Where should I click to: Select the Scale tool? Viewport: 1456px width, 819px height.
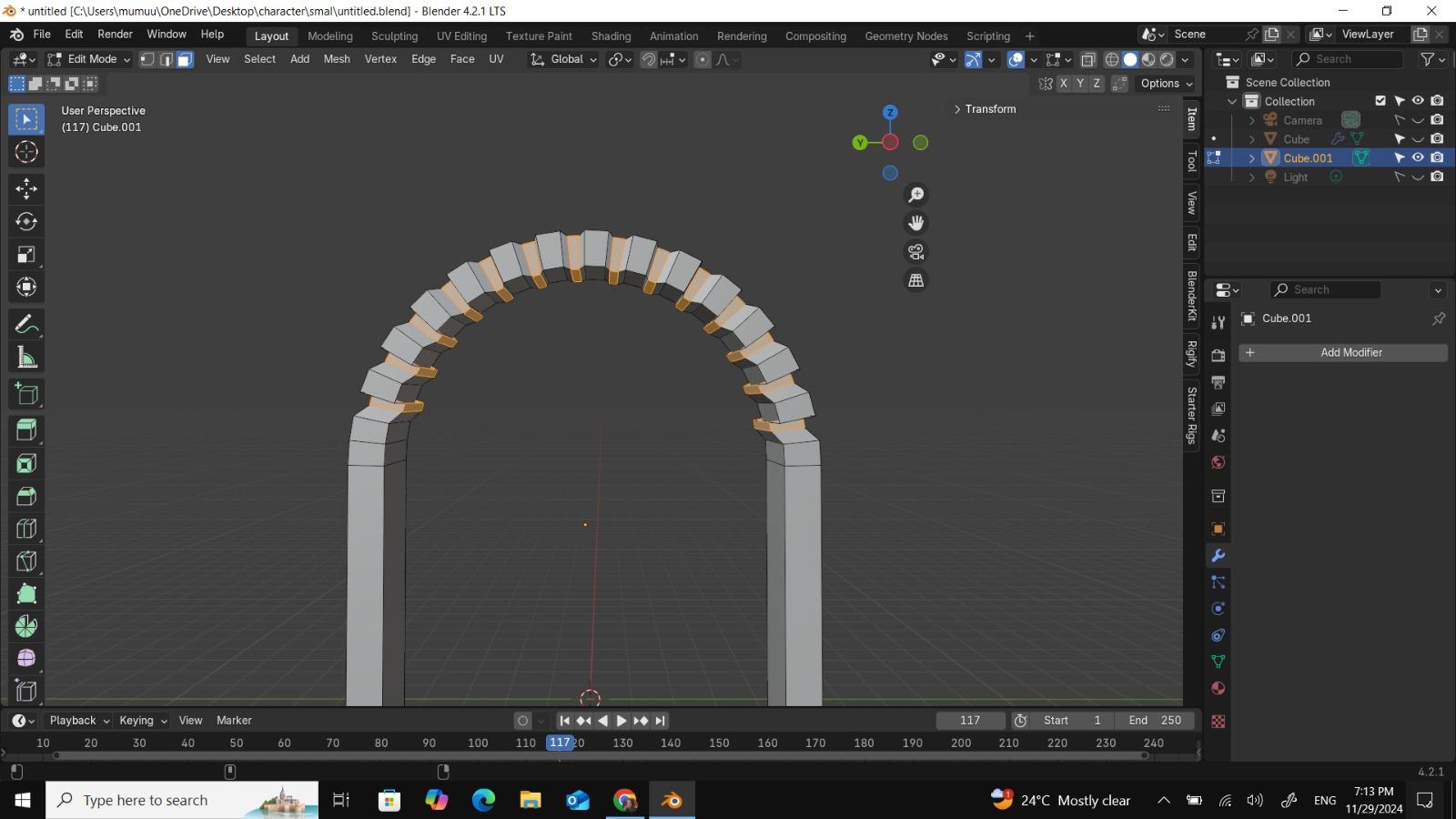pos(26,254)
